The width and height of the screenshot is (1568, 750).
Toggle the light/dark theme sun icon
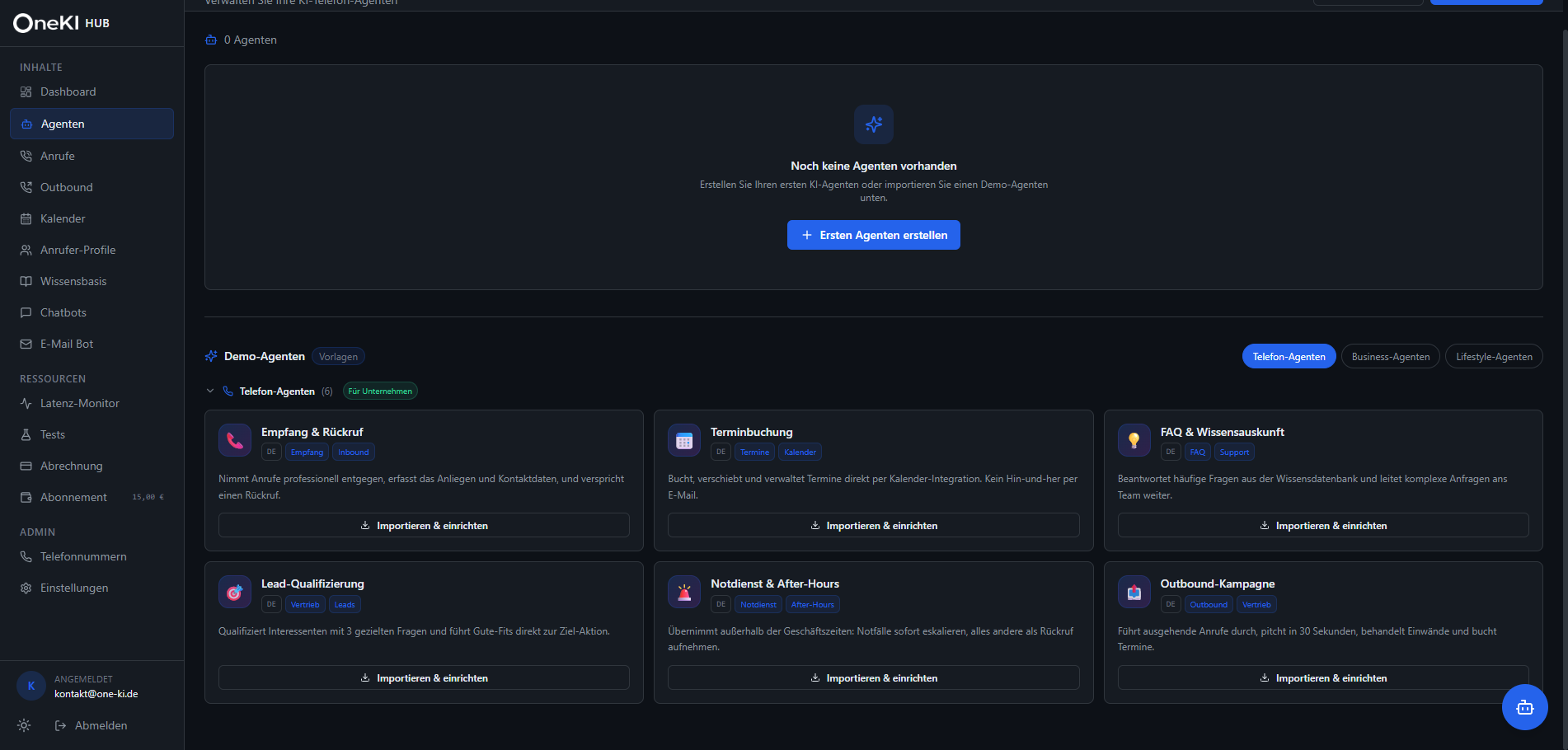point(24,725)
